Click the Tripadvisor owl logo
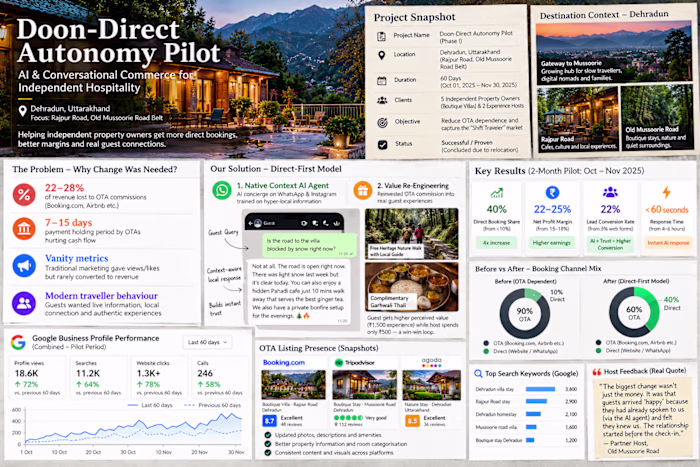Image resolution: width=700 pixels, height=467 pixels. coord(339,363)
